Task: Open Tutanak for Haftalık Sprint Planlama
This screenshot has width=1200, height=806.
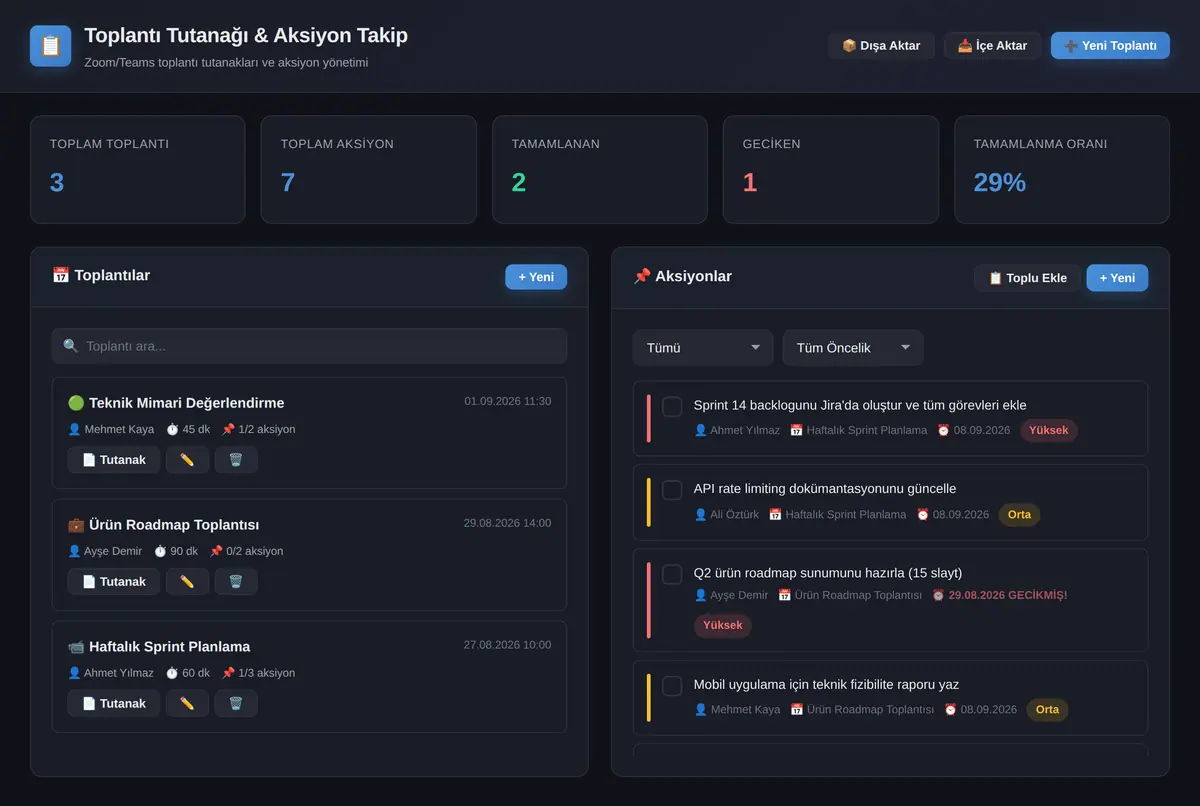Action: click(114, 704)
